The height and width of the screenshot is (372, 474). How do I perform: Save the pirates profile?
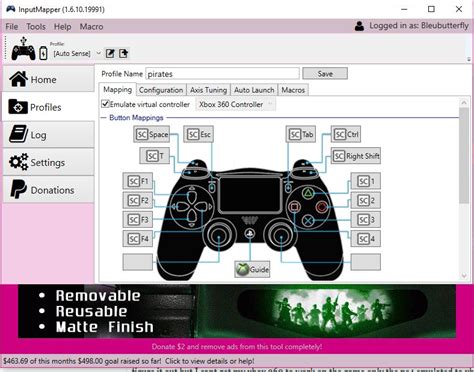(325, 74)
